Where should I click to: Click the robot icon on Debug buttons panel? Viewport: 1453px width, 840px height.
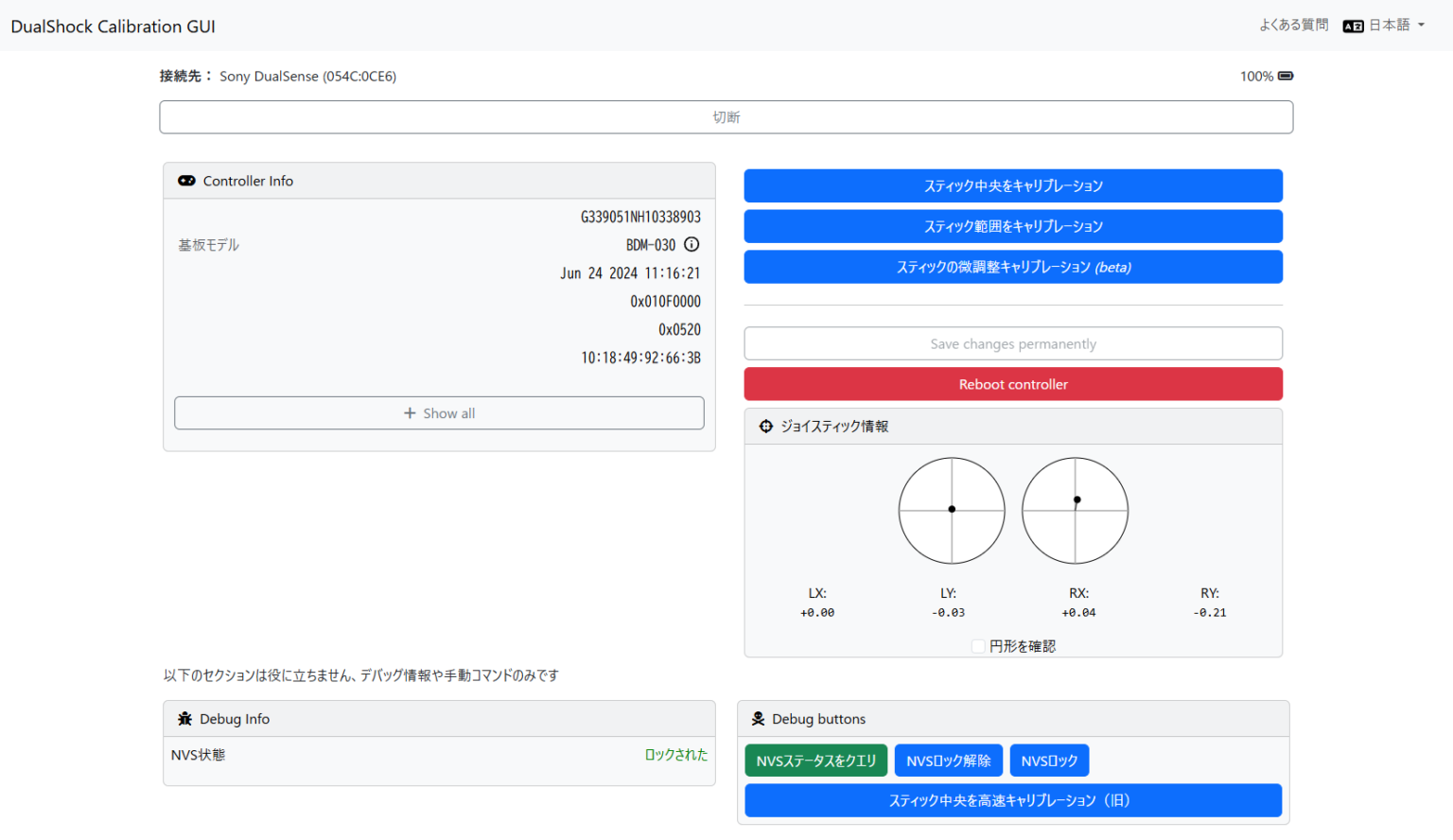tap(757, 719)
